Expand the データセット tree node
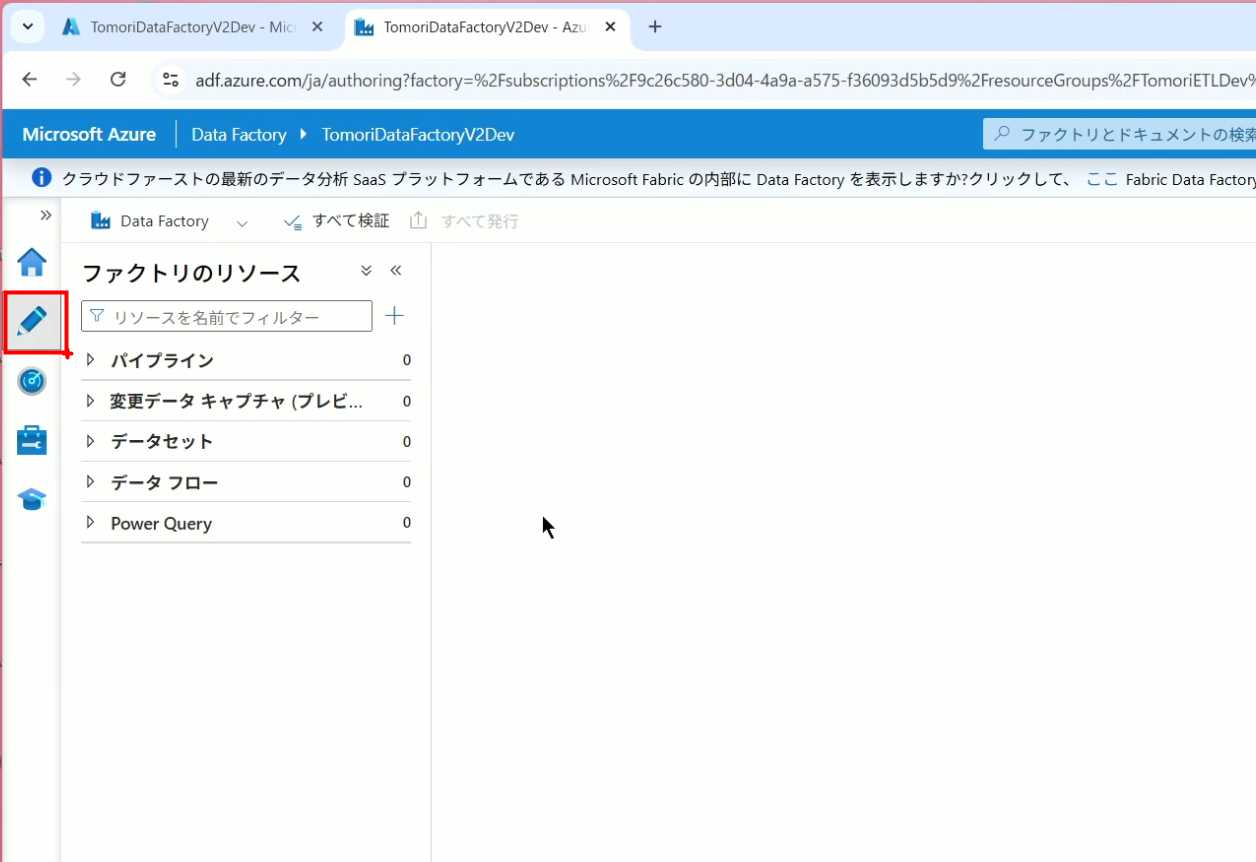The image size is (1256, 862). tap(91, 441)
